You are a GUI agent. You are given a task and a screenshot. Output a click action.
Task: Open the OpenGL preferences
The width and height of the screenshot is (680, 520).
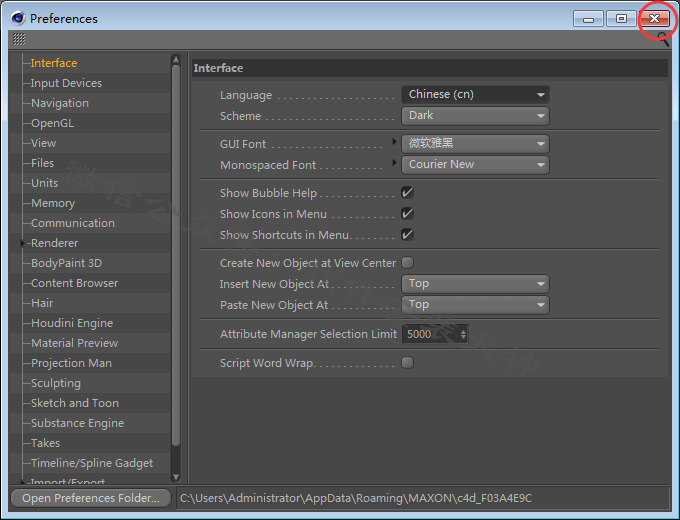coord(52,123)
